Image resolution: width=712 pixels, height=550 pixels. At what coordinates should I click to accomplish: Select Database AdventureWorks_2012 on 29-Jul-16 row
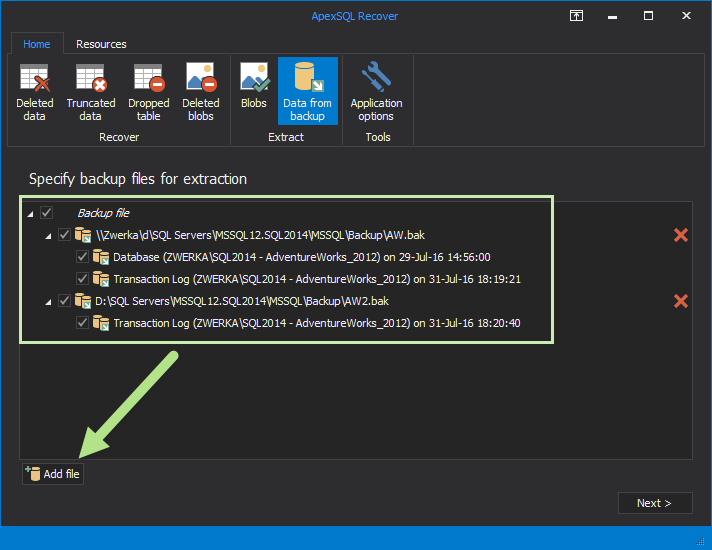302,257
